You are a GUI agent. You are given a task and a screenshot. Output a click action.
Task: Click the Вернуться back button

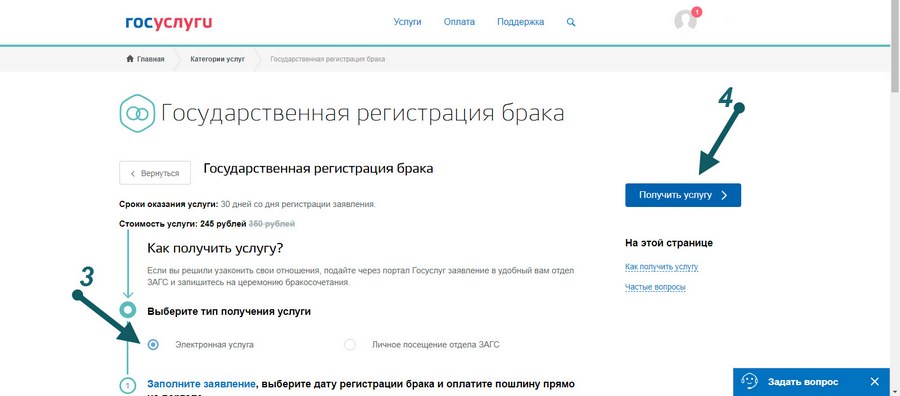click(x=155, y=173)
